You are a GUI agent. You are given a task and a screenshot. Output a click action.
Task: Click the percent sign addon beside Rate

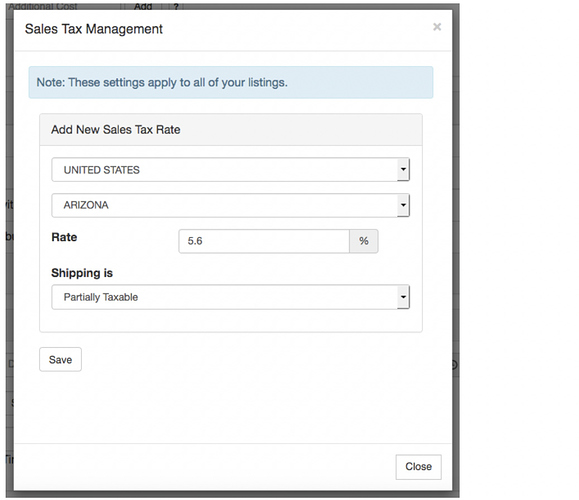[364, 241]
